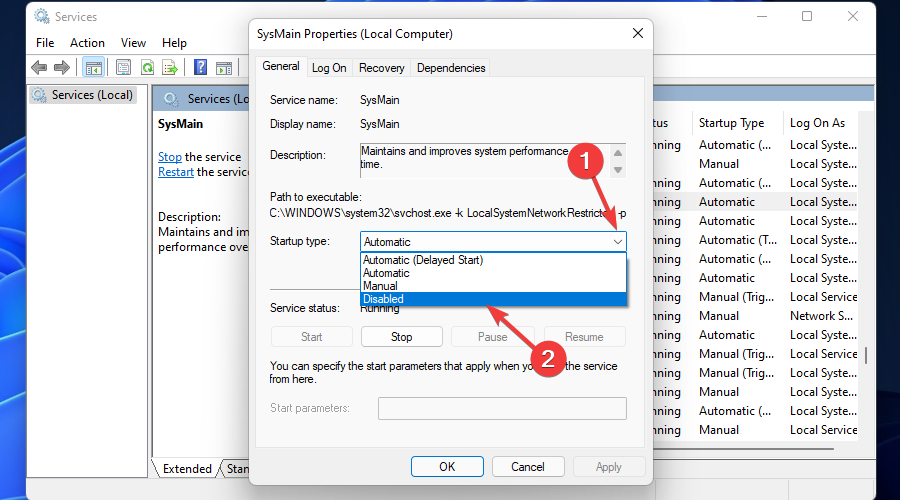This screenshot has width=900, height=500.
Task: Choose Automatic from the startup type list
Action: (493, 273)
